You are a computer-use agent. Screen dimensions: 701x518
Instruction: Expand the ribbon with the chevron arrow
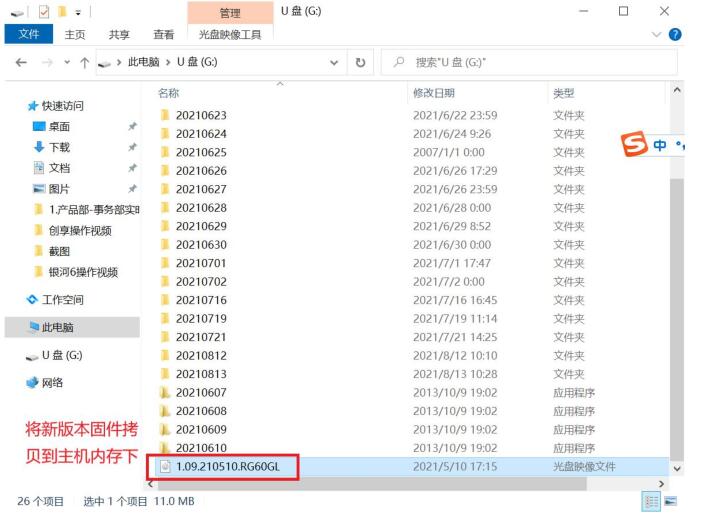pos(656,34)
